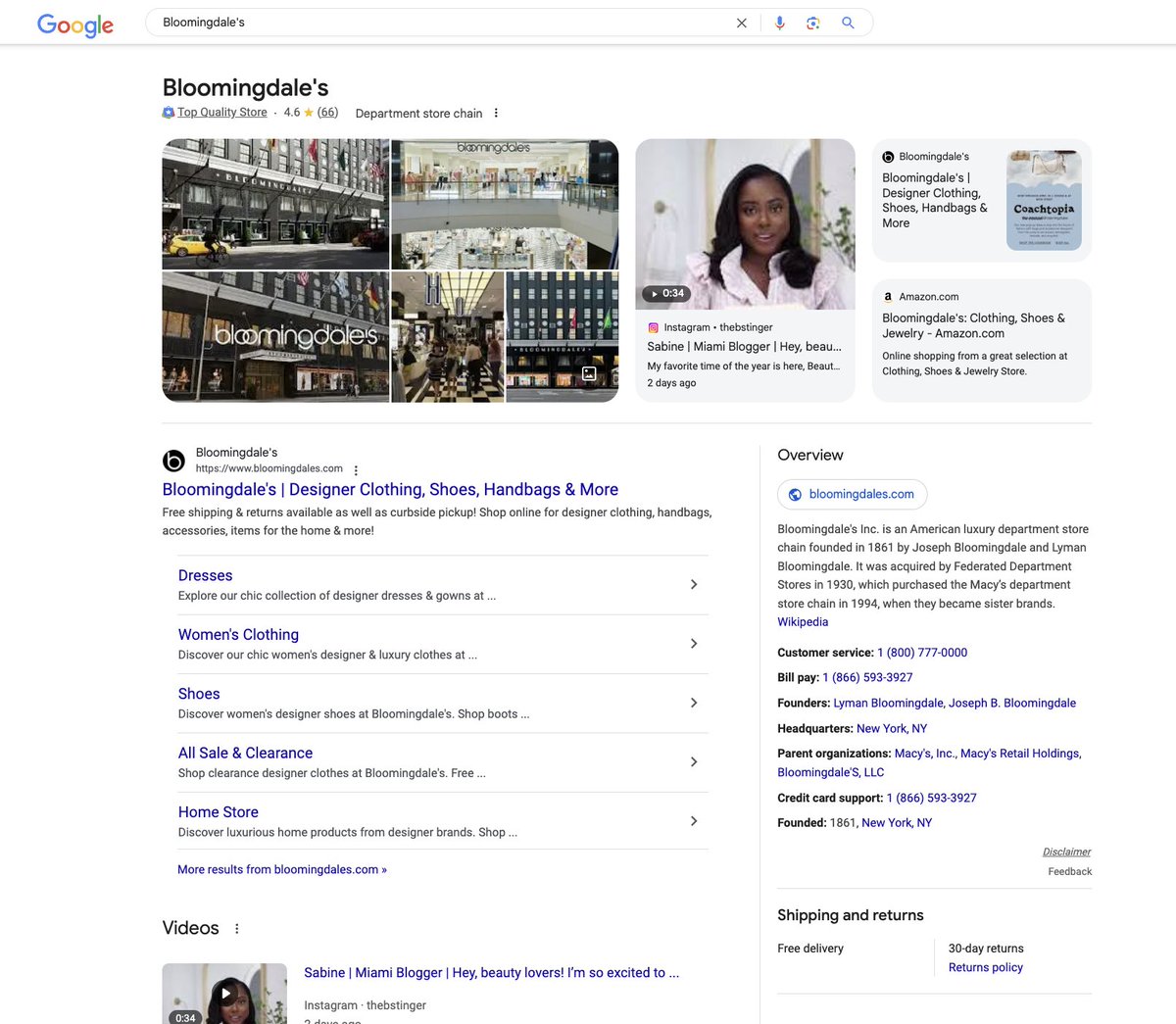1176x1024 pixels.
Task: Click Credit card support phone number
Action: 932,798
